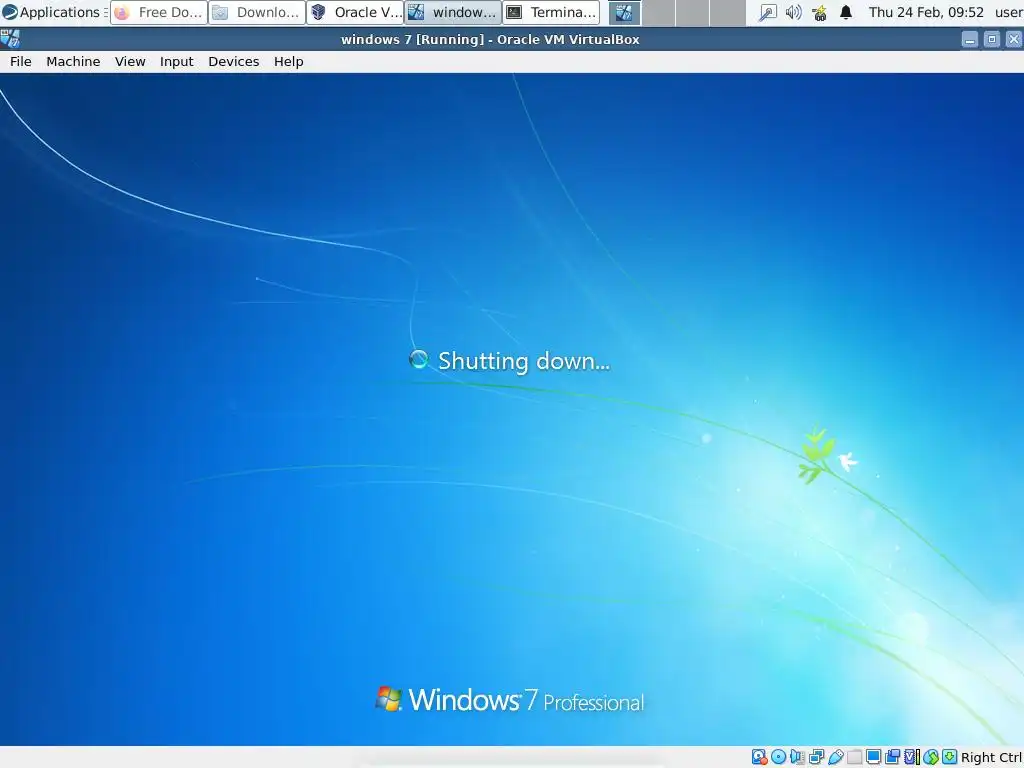The width and height of the screenshot is (1024, 768).
Task: Open the display settings status icon
Action: [x=873, y=757]
